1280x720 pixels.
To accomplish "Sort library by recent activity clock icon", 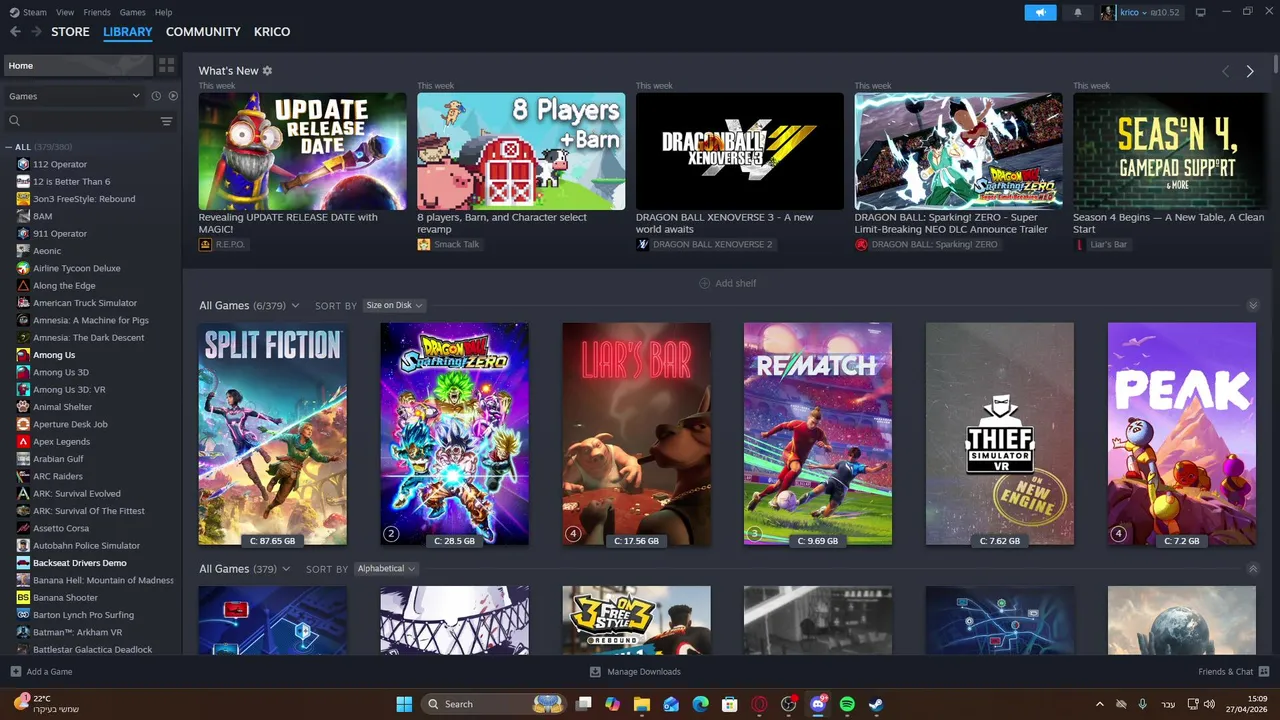I will pos(156,96).
